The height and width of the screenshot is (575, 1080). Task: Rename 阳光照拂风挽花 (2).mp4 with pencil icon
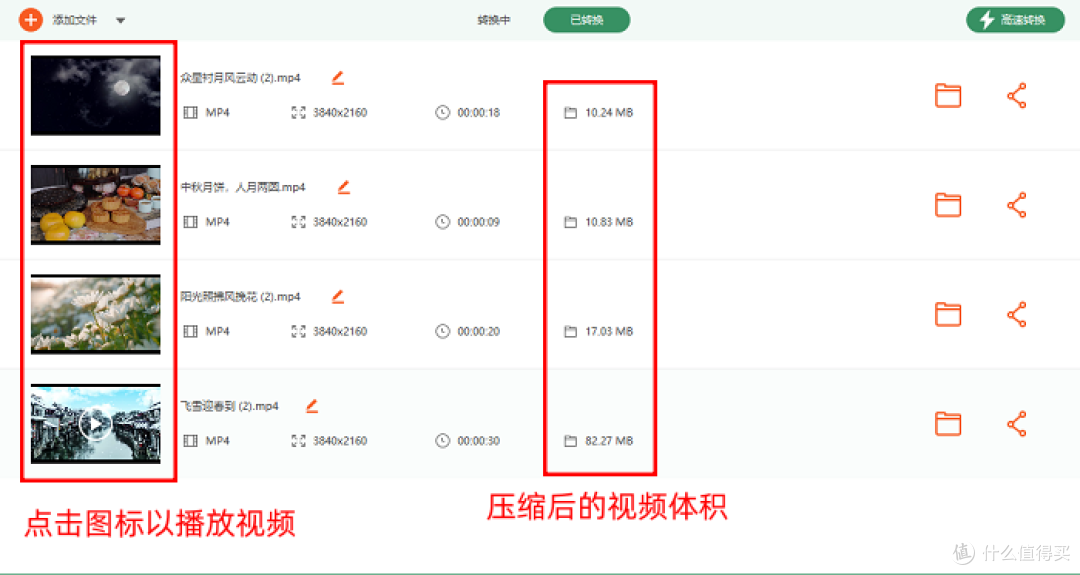(x=338, y=297)
